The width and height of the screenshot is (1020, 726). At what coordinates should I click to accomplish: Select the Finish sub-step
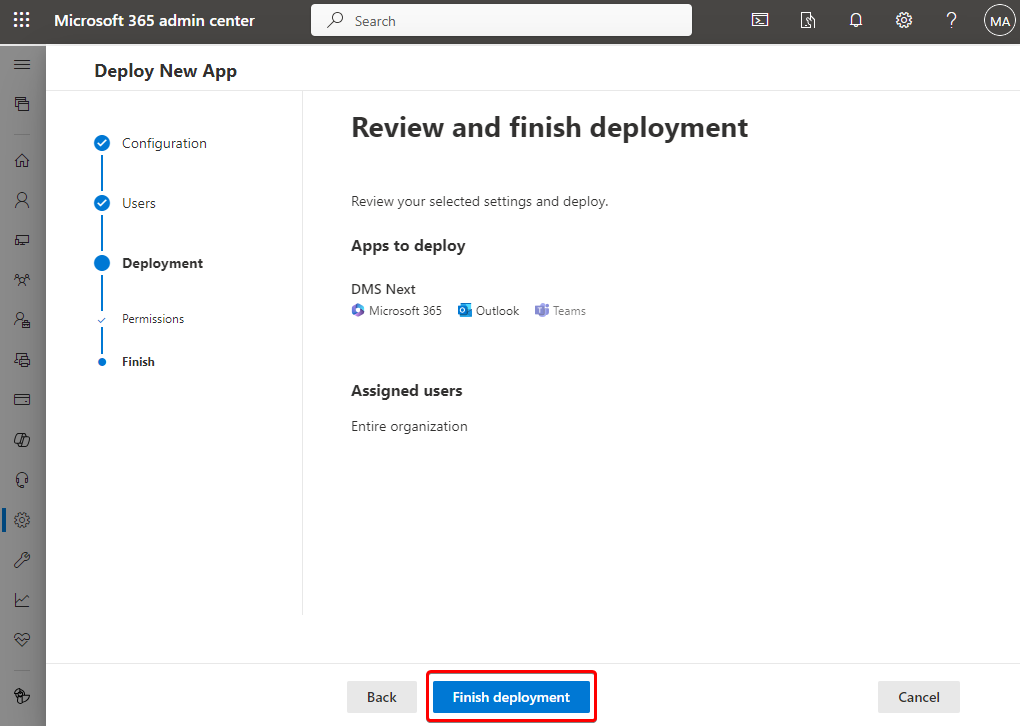click(139, 362)
